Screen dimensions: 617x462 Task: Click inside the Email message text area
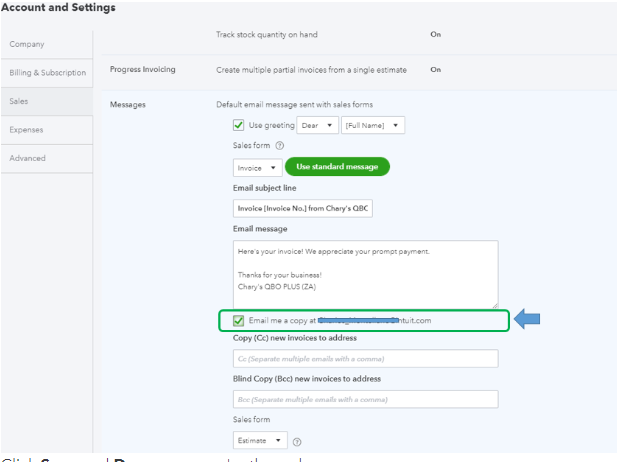365,272
